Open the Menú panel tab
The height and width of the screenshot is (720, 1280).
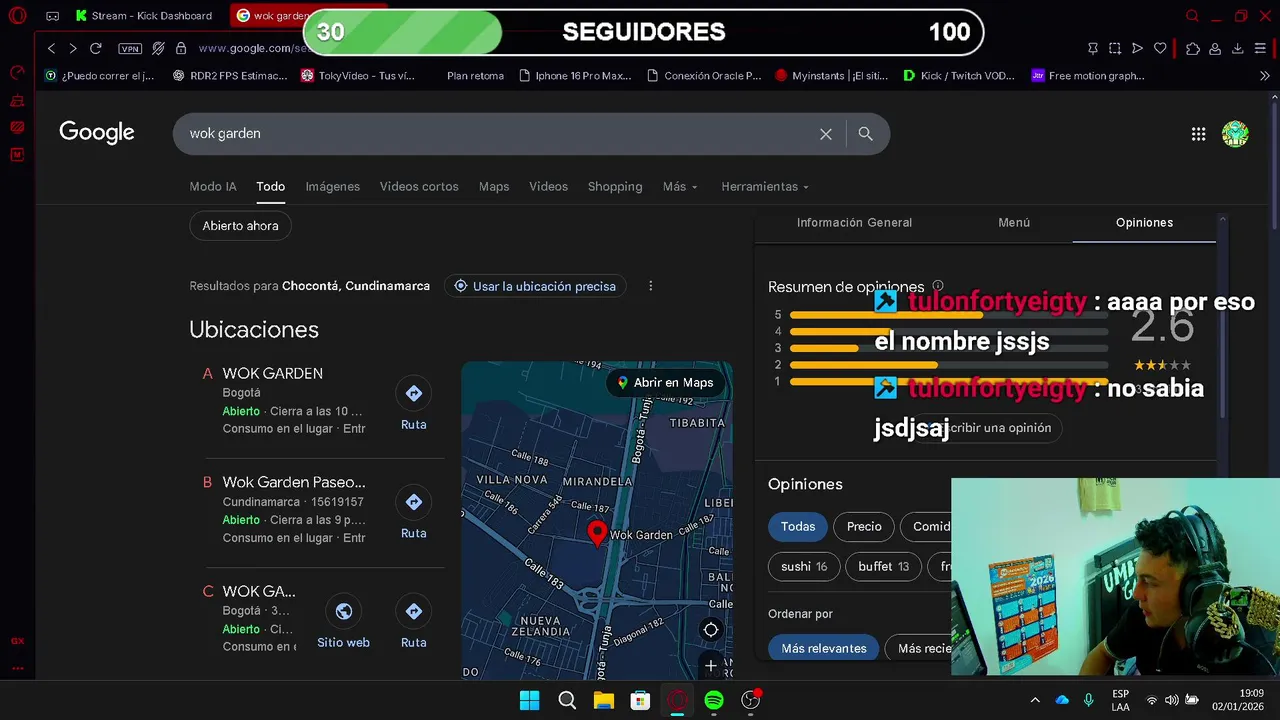(x=1014, y=223)
